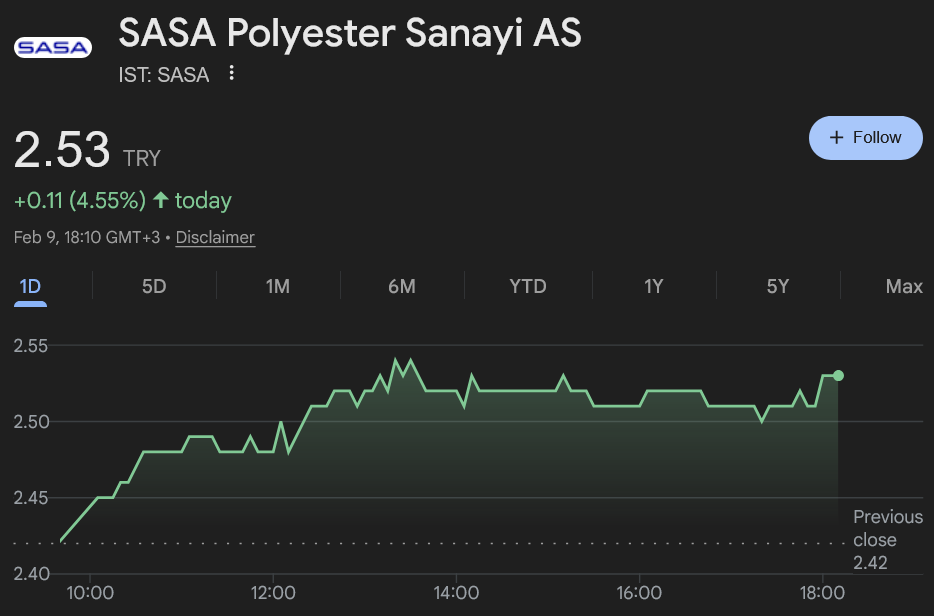Show the 6M price chart
Screen dimensions: 934x616
401,287
